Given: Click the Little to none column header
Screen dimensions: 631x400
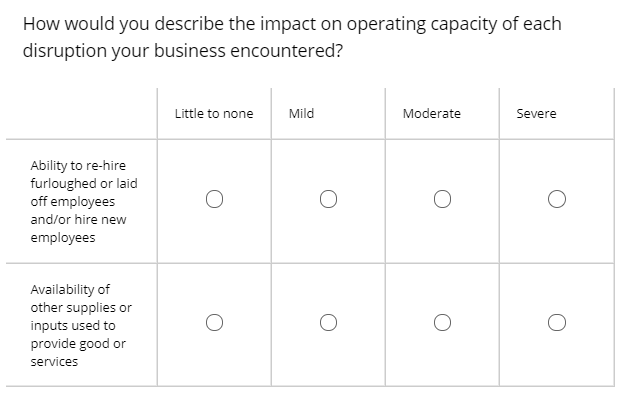Looking at the screenshot, I should click(x=214, y=114).
